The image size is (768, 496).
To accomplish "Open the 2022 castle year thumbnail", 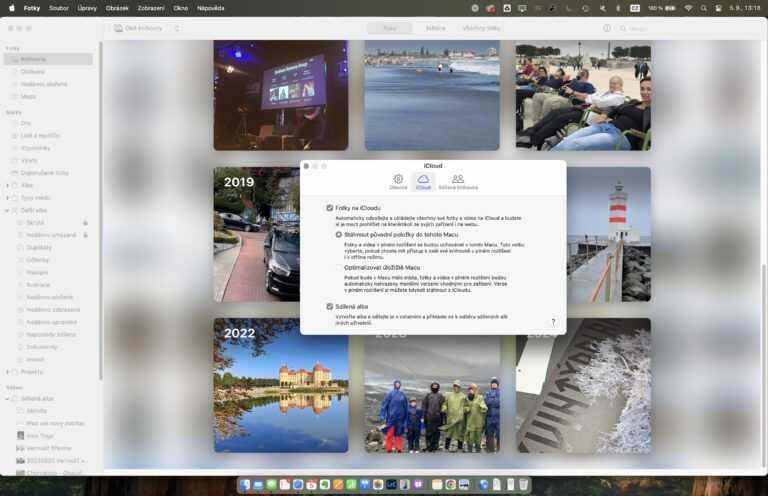I will pyautogui.click(x=281, y=385).
